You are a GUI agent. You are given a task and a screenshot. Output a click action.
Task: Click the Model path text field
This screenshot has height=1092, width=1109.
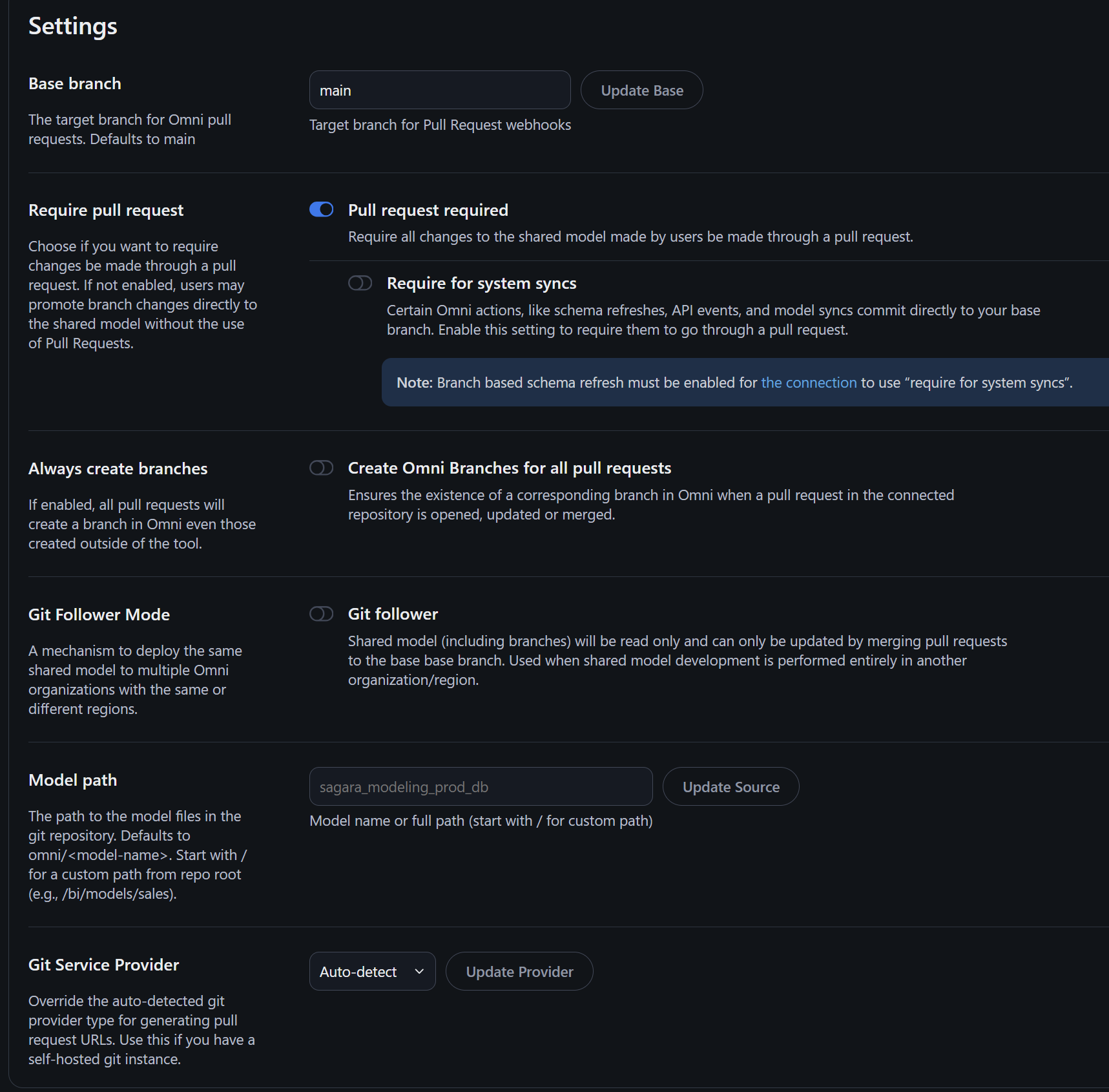[481, 787]
